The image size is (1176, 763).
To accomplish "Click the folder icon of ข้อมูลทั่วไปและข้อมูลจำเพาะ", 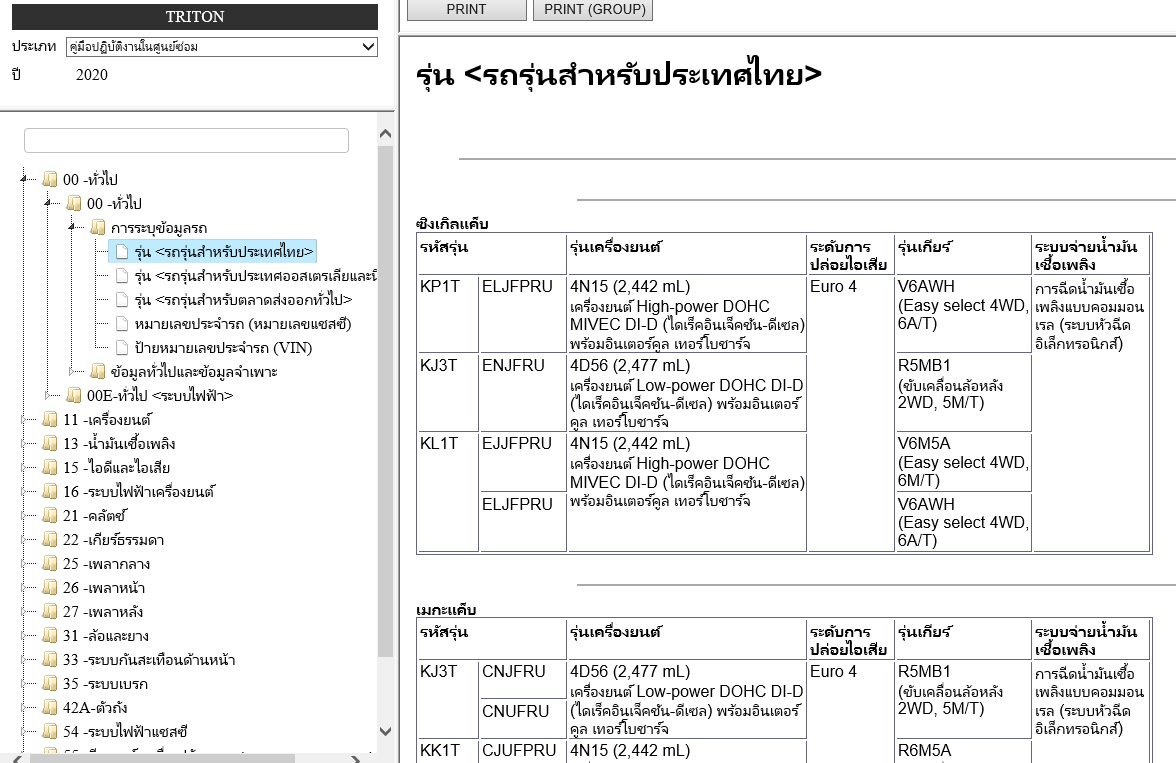I will (98, 371).
